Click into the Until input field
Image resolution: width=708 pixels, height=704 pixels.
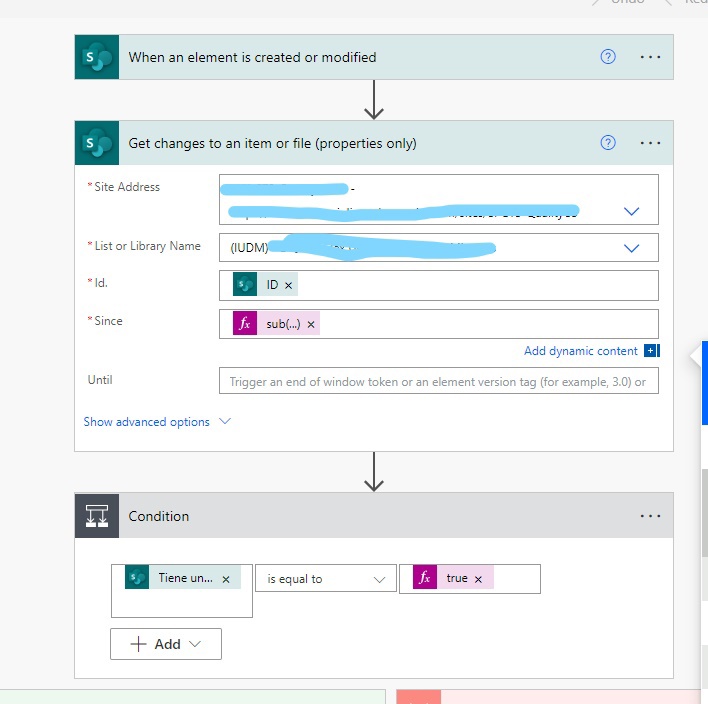click(438, 381)
